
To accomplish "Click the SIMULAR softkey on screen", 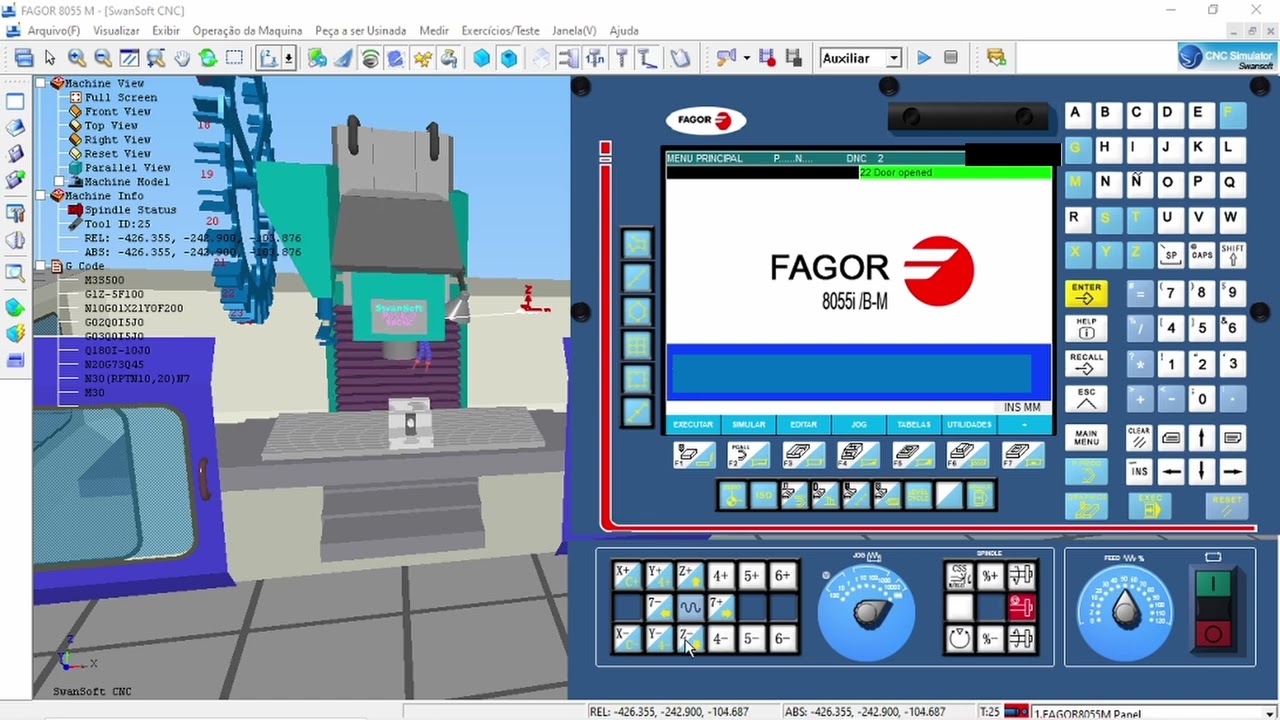I will [748, 425].
